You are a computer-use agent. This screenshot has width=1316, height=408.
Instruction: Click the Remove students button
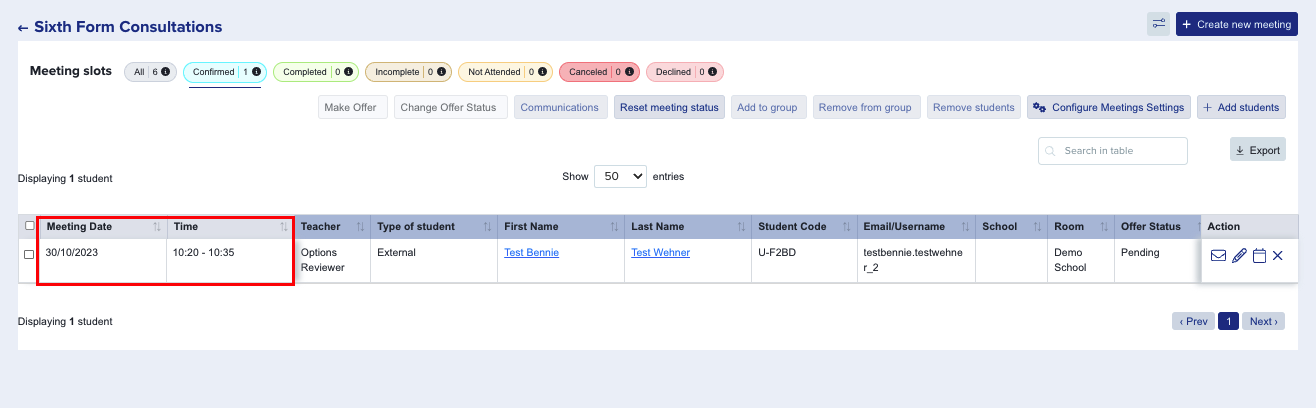pyautogui.click(x=973, y=107)
